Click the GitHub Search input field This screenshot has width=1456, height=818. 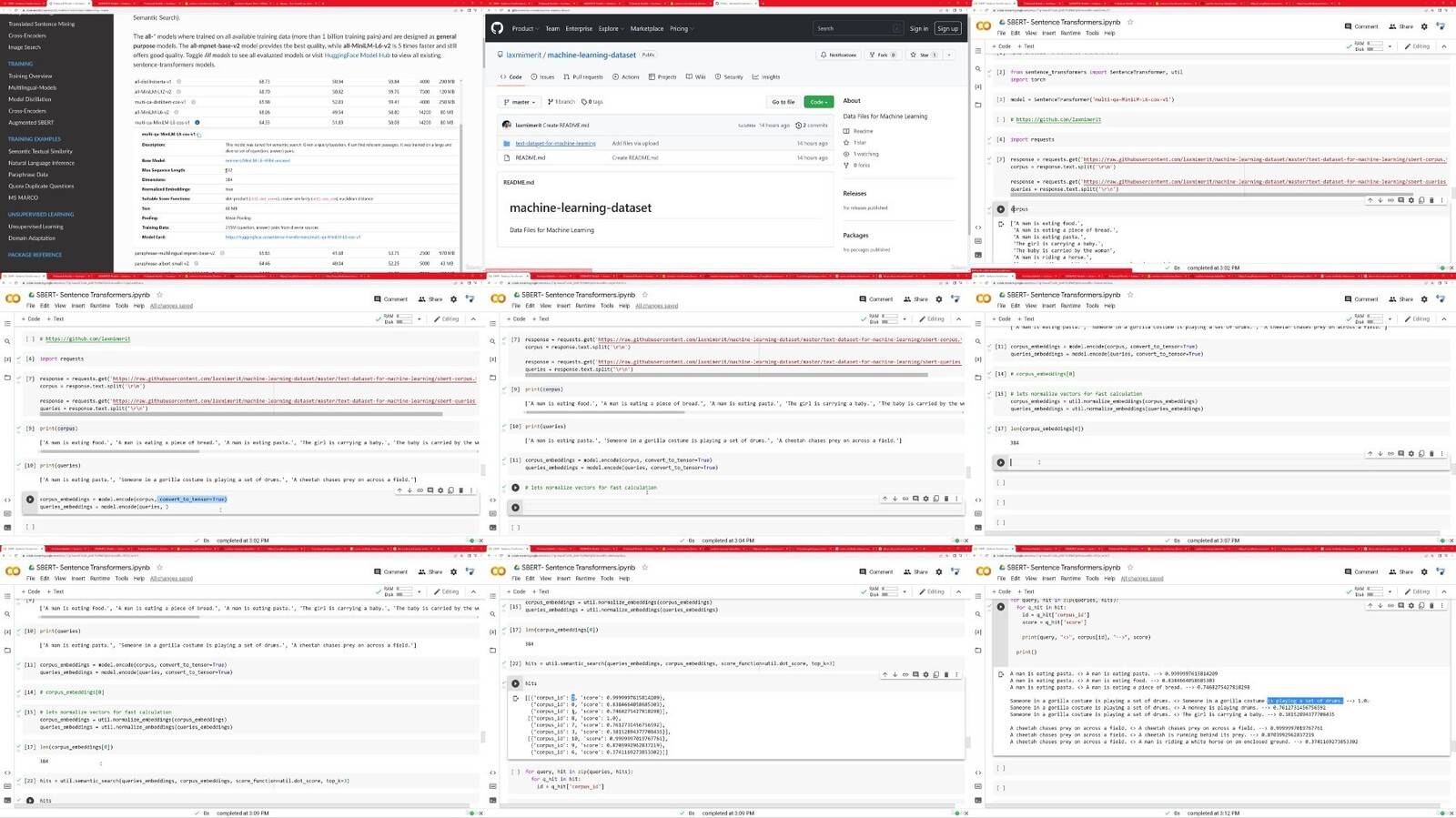pos(858,28)
